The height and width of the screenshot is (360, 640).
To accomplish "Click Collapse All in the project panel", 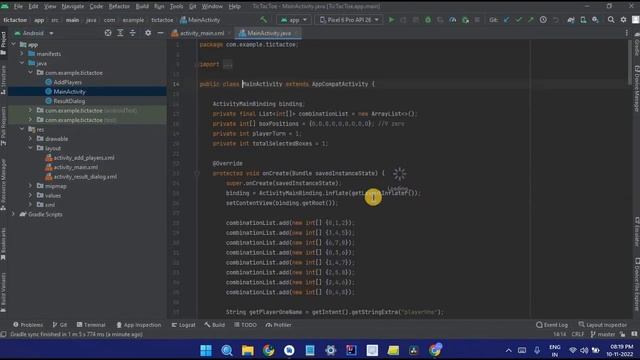I will [133, 33].
